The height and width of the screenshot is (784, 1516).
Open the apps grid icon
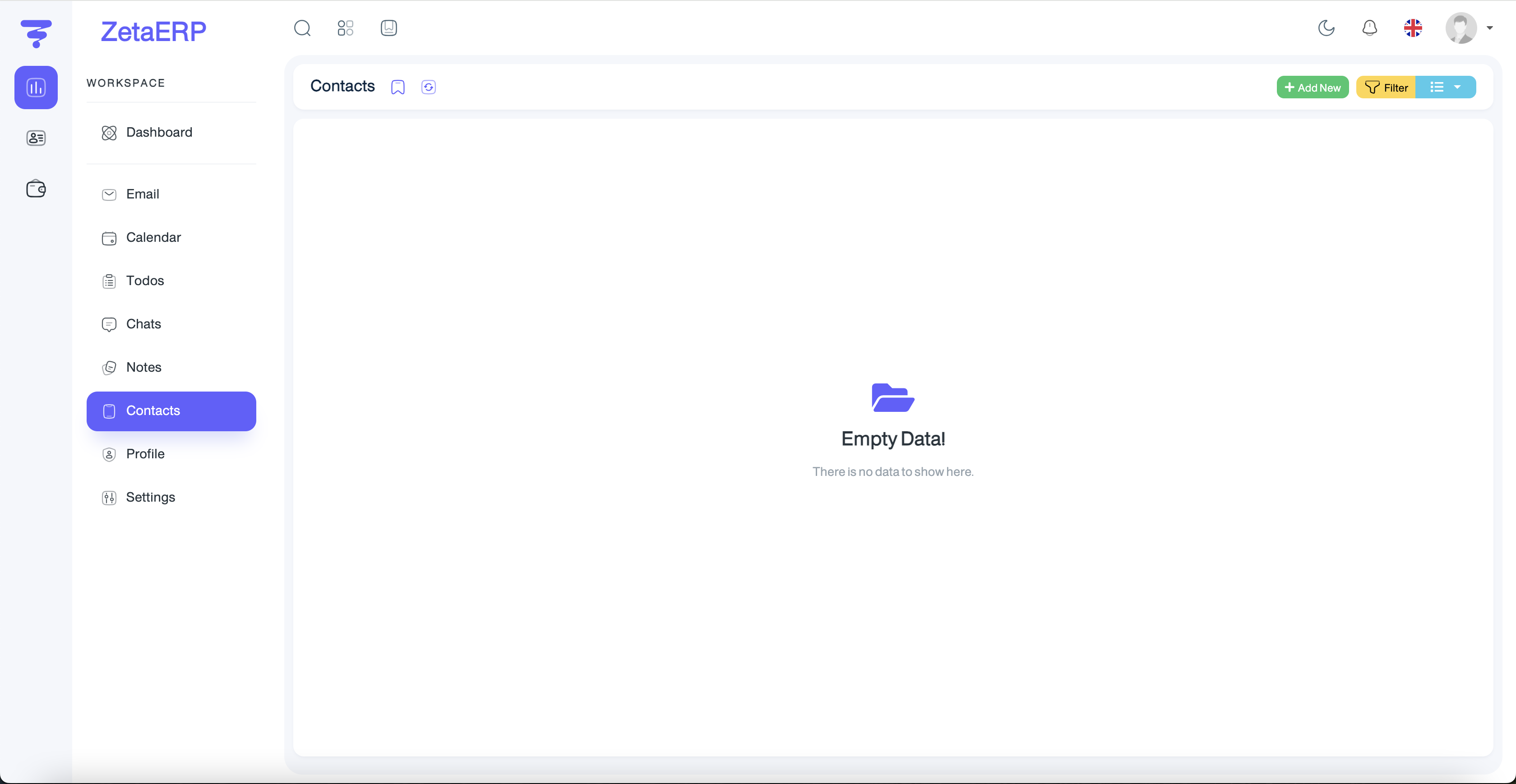[346, 28]
